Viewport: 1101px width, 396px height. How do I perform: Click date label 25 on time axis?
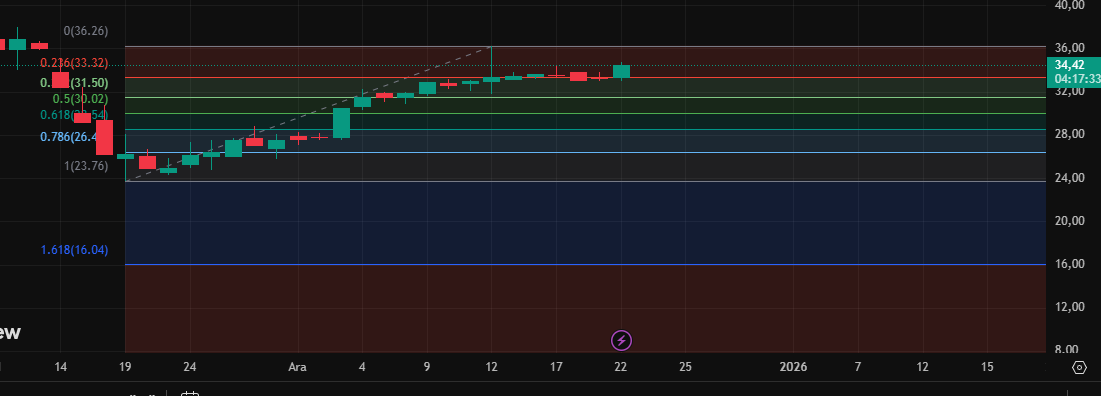[x=685, y=367]
